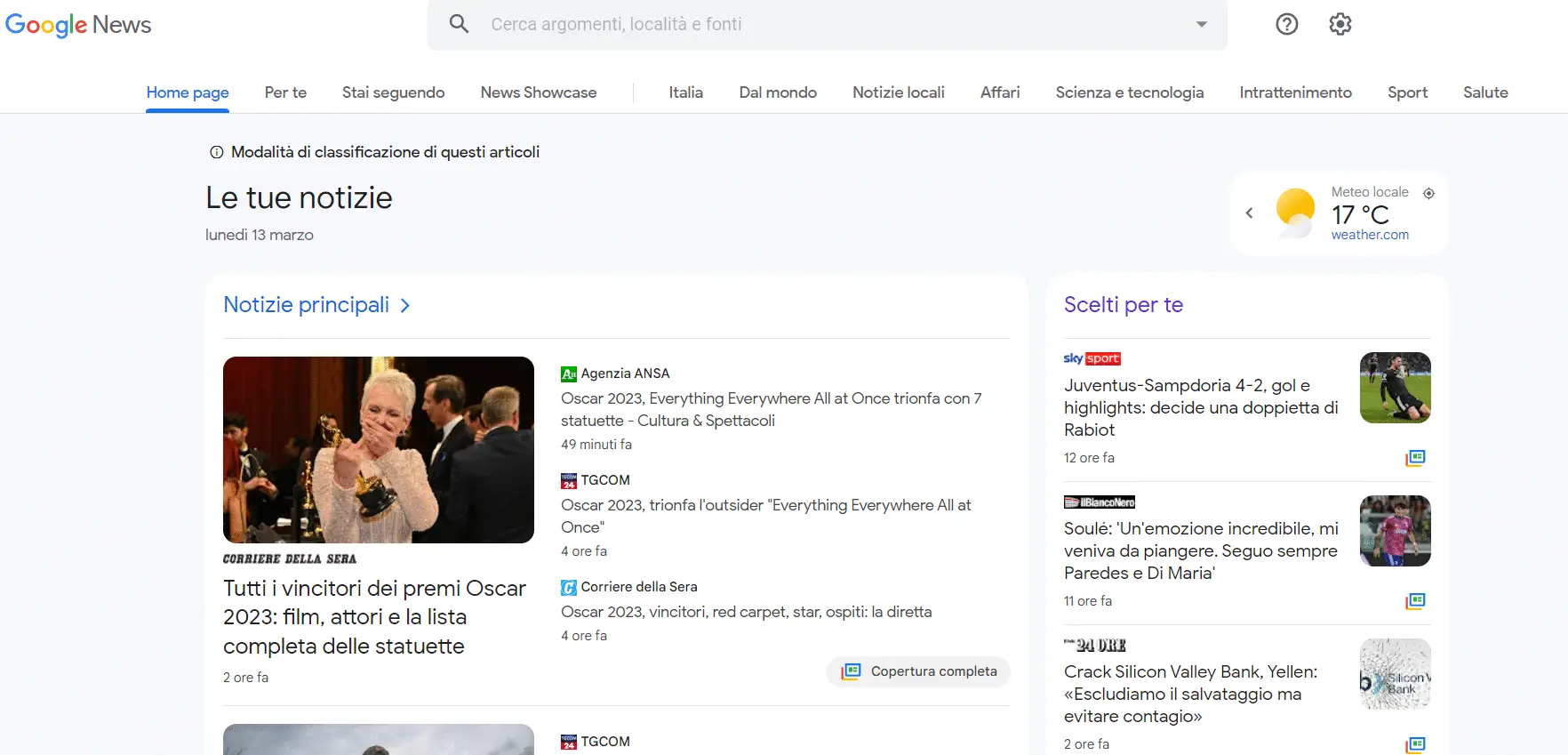Click the locate-me icon in Meteo locale
The width and height of the screenshot is (1568, 755).
pos(1428,193)
